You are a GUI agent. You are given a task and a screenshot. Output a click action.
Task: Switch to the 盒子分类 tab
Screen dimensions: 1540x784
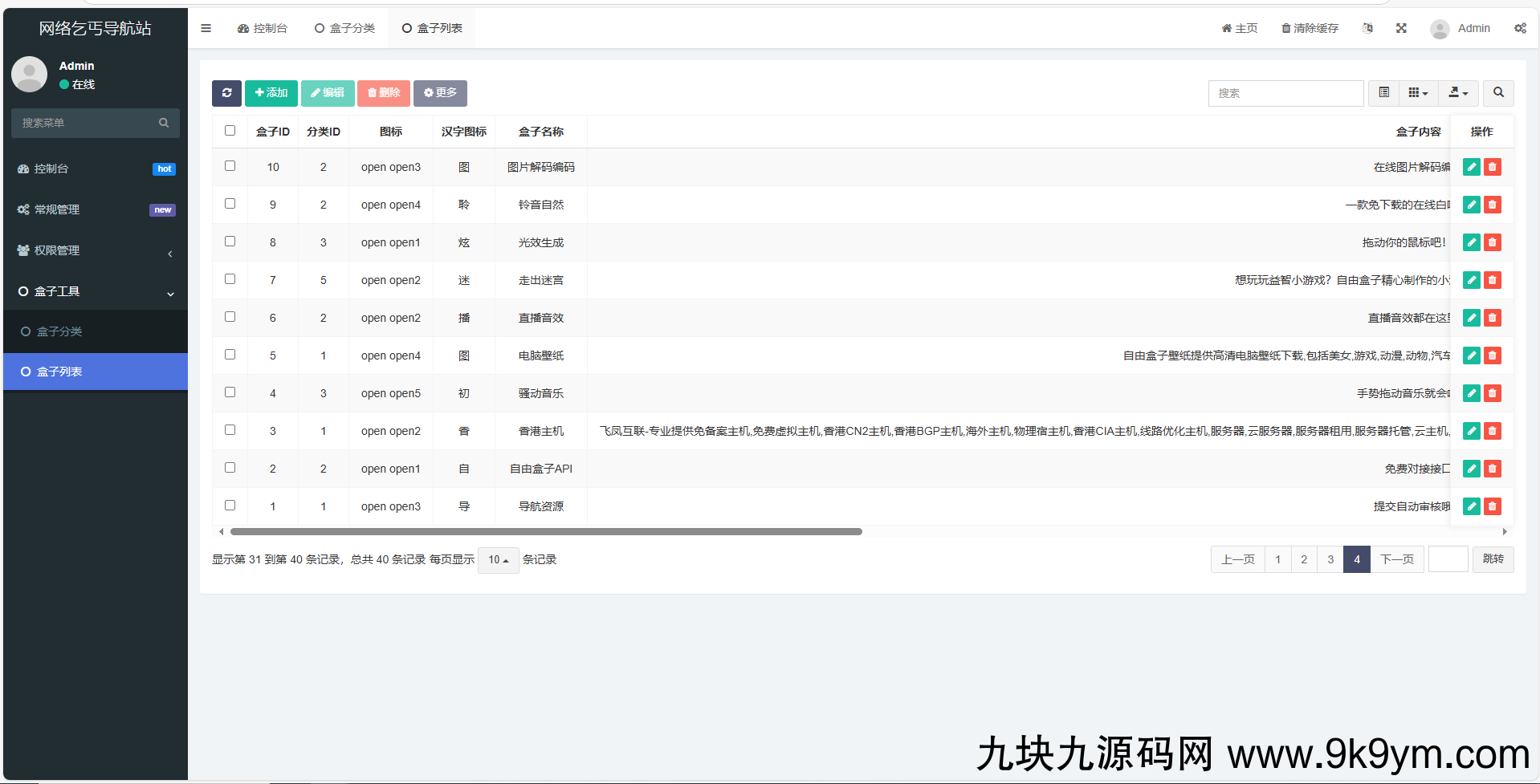(x=344, y=28)
